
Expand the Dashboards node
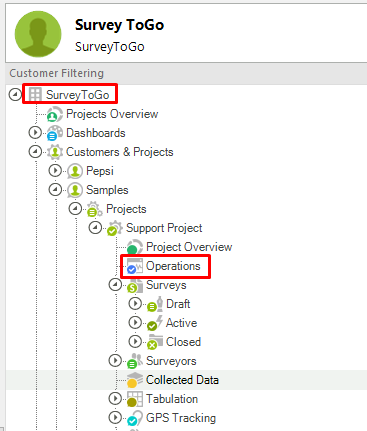(x=35, y=133)
